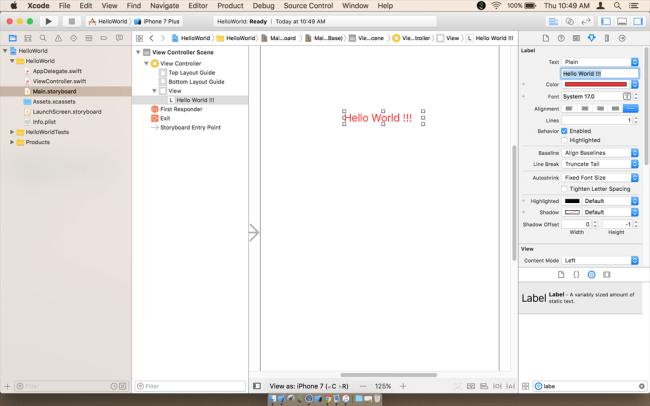Add a new file with the navigator plus button
The height and width of the screenshot is (406, 650).
point(7,386)
